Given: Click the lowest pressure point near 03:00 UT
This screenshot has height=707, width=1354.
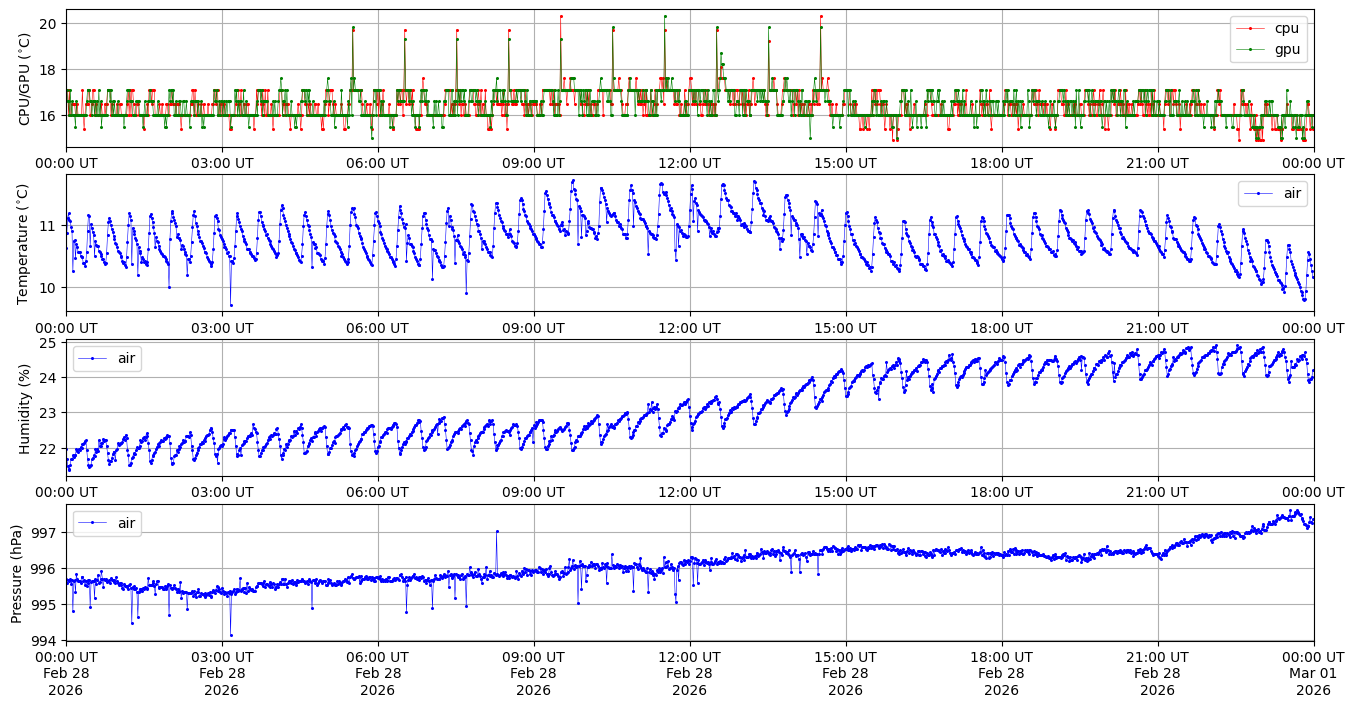Looking at the screenshot, I should point(231,635).
